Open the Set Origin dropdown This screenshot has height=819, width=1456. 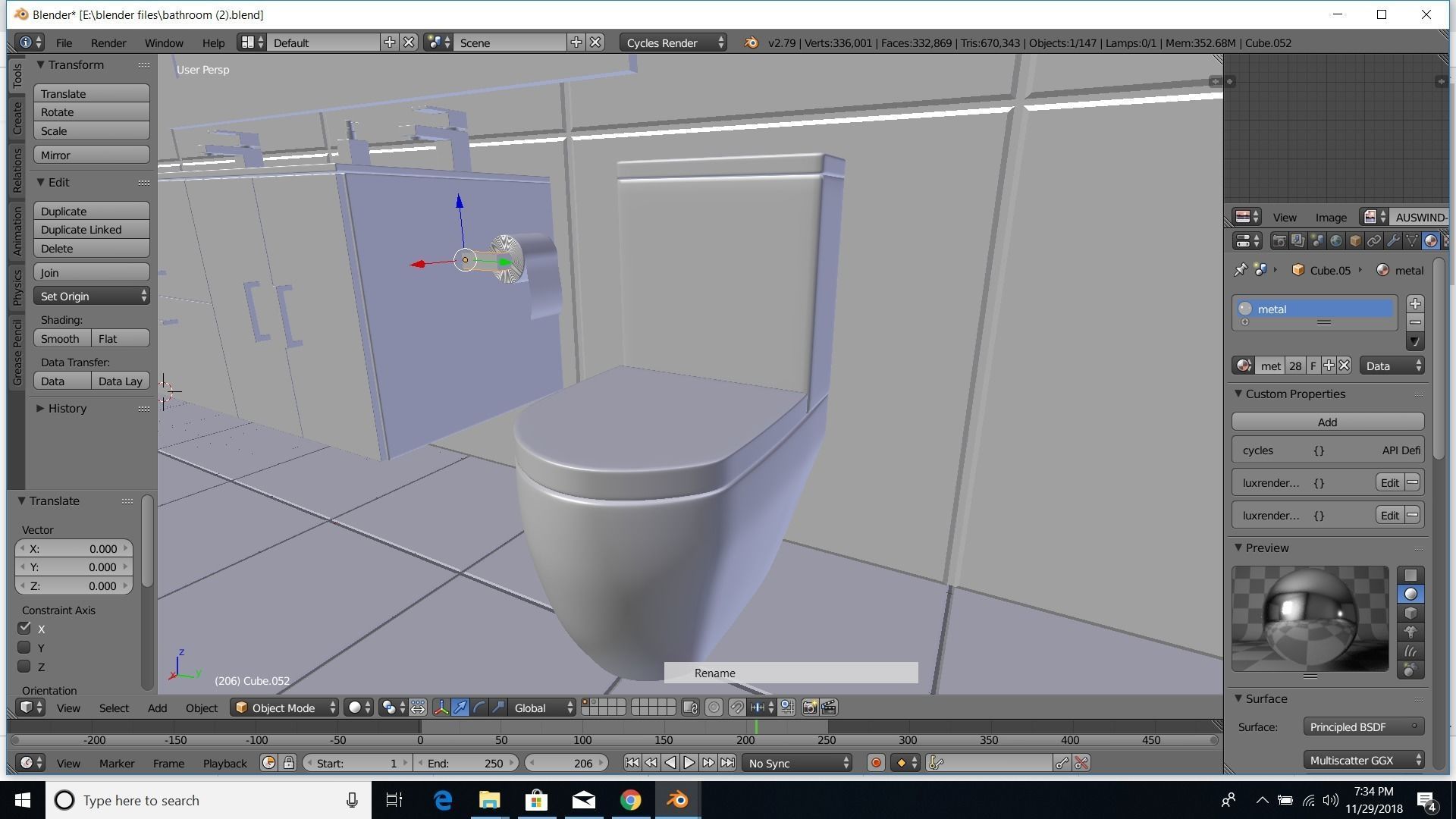tap(91, 296)
